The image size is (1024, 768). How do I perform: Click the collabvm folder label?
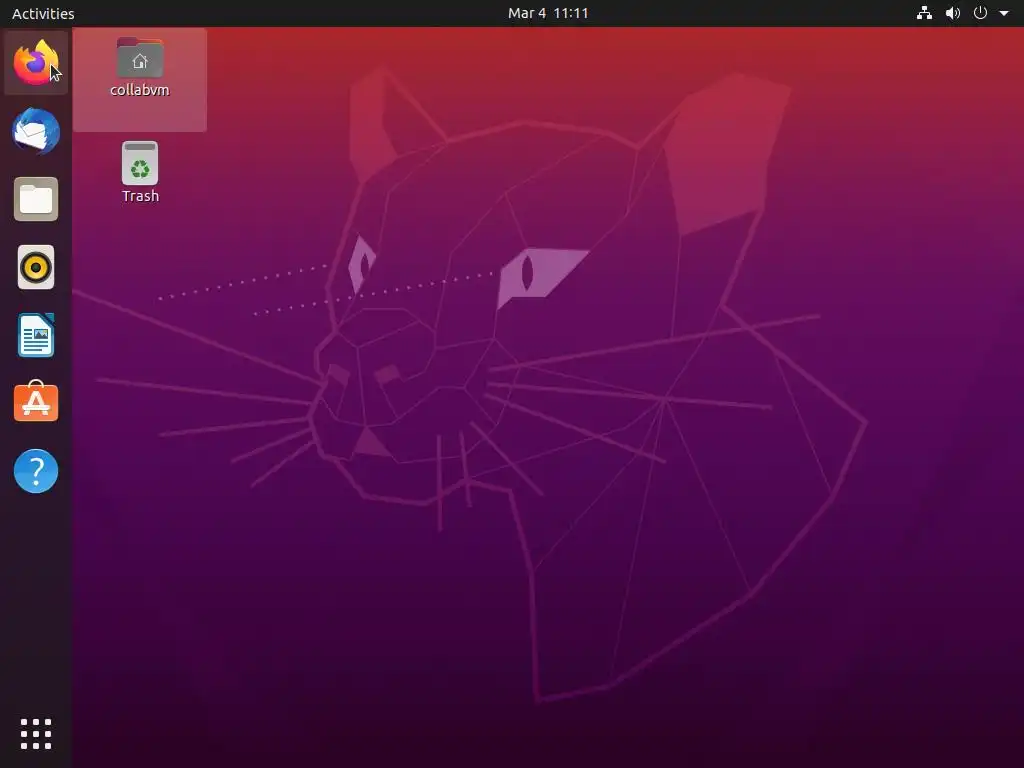pyautogui.click(x=140, y=90)
